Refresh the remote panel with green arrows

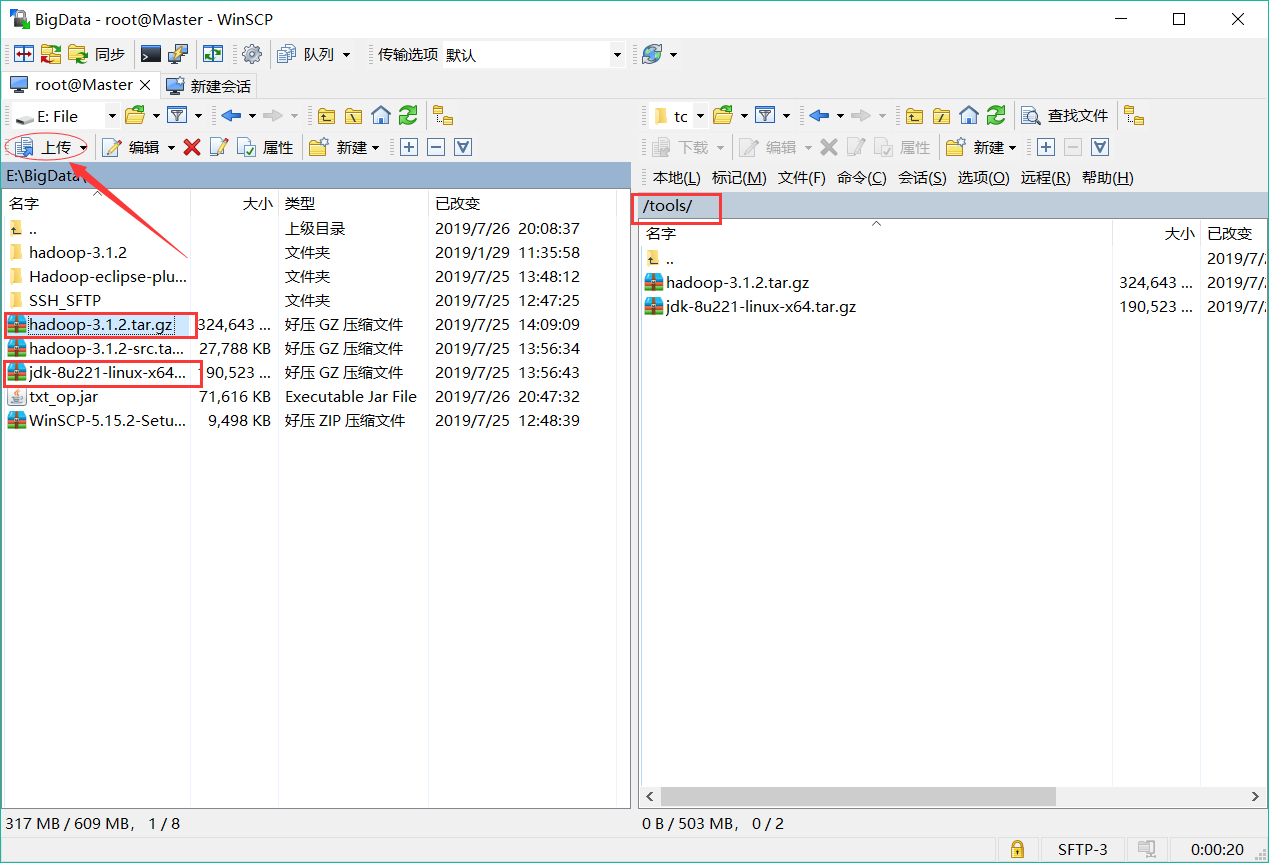tap(995, 116)
